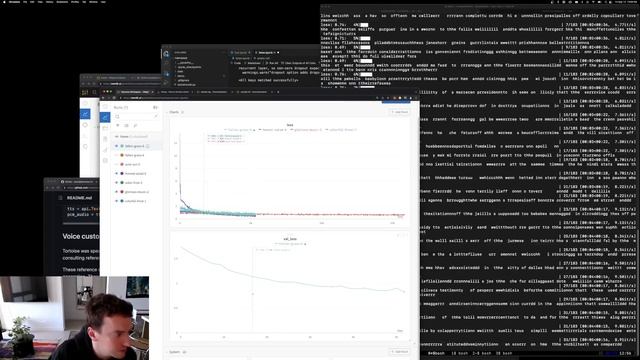Toggle eye visibility for the highlighted fallen-grass-6 run
This screenshot has width=640, height=360.
(117, 146)
